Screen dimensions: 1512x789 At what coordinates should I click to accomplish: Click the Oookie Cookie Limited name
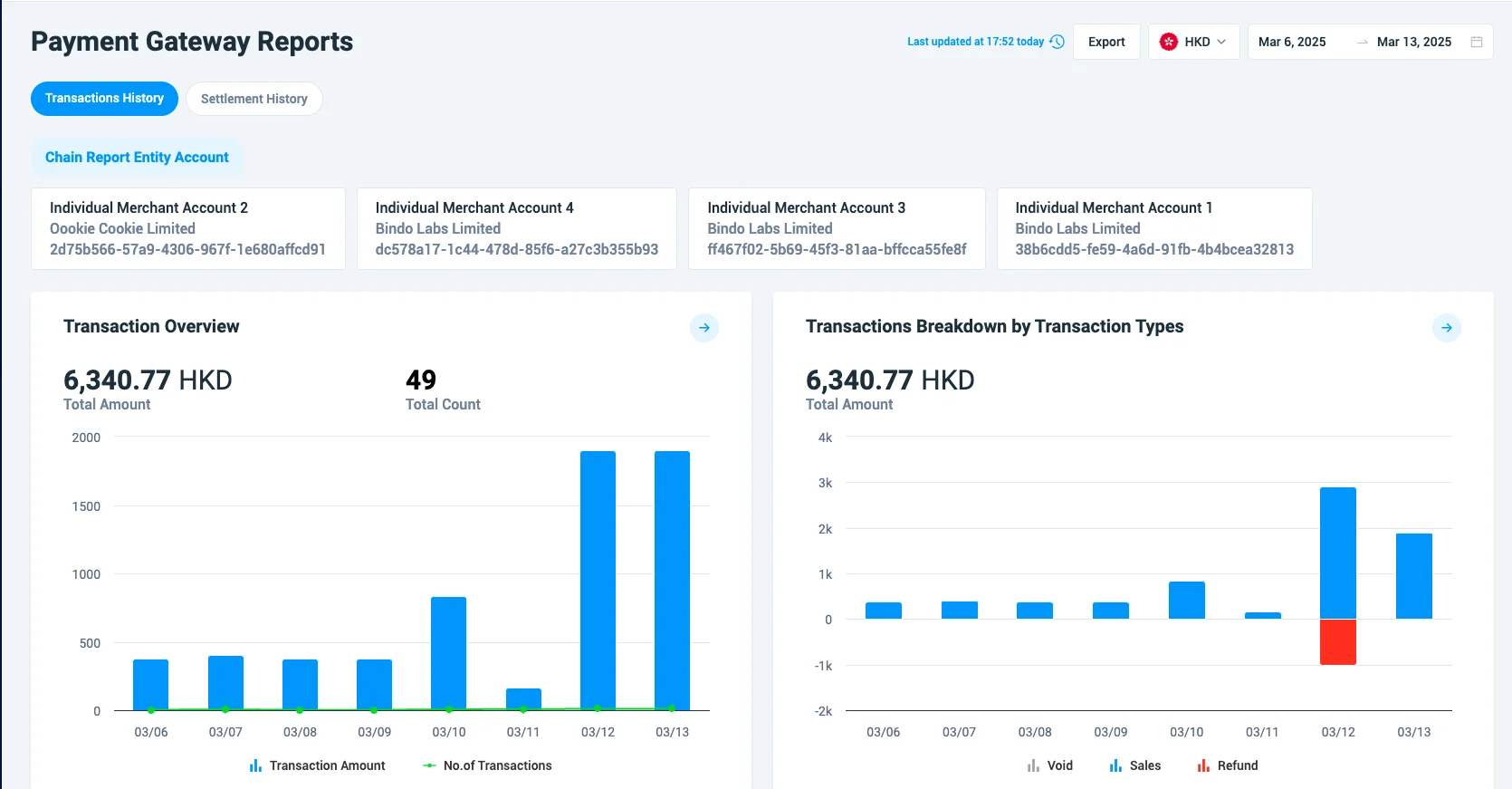click(x=122, y=228)
